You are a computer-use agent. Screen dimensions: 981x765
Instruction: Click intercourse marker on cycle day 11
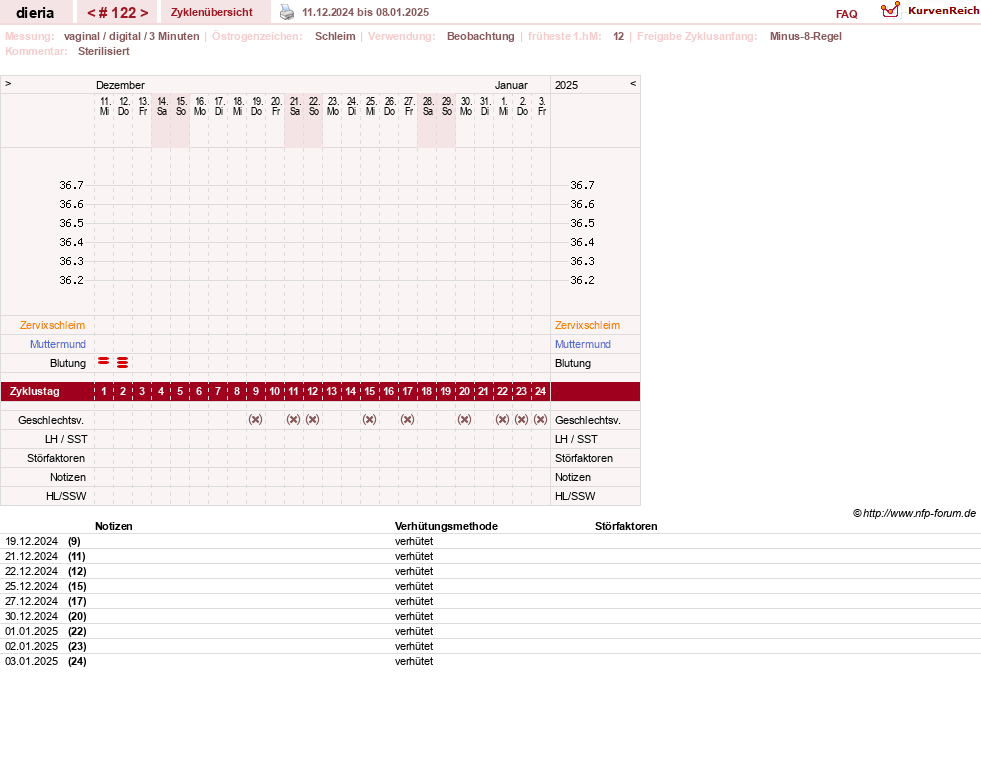click(x=293, y=419)
